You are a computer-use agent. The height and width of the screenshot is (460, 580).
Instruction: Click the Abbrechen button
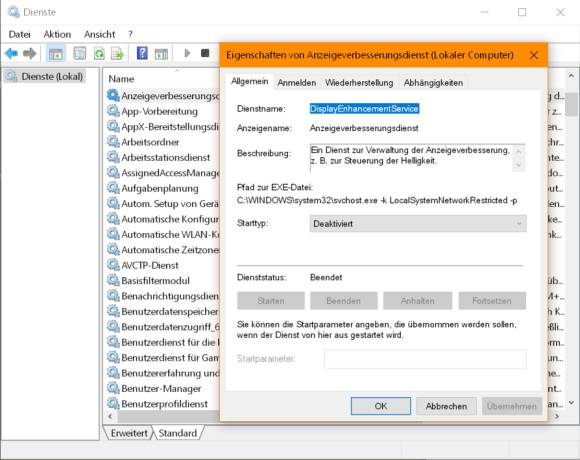[446, 406]
